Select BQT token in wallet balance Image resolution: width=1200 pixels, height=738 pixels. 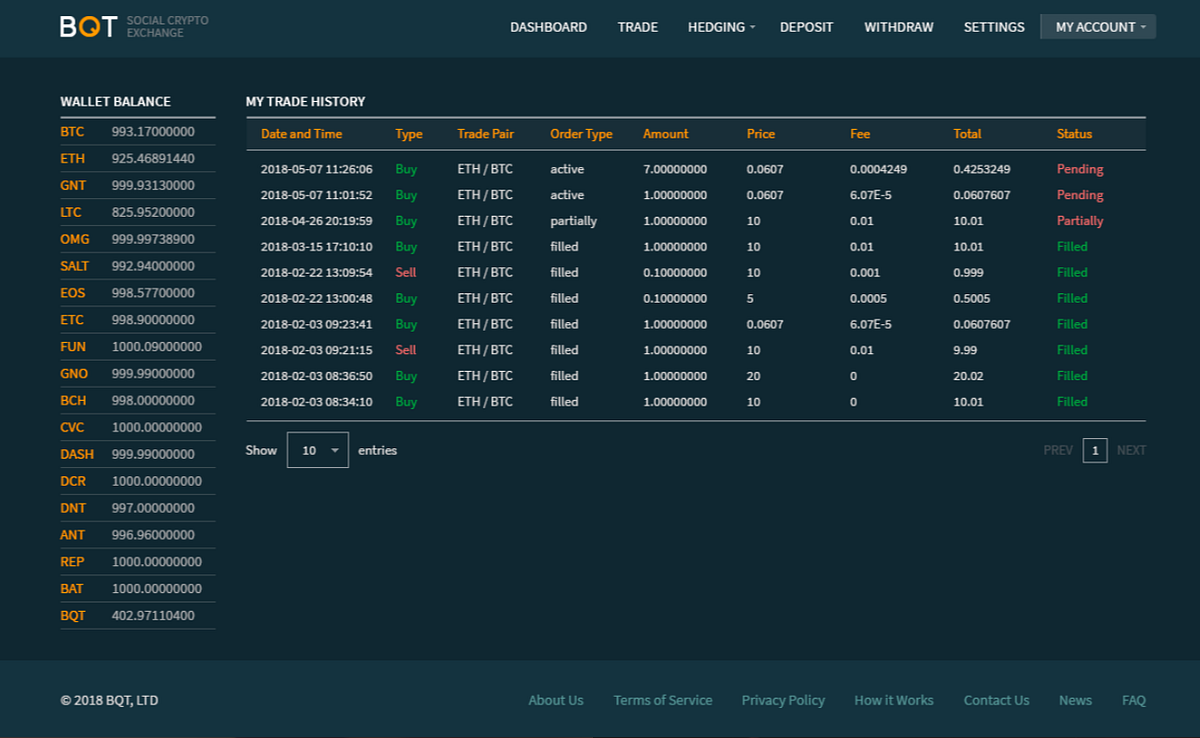click(73, 616)
